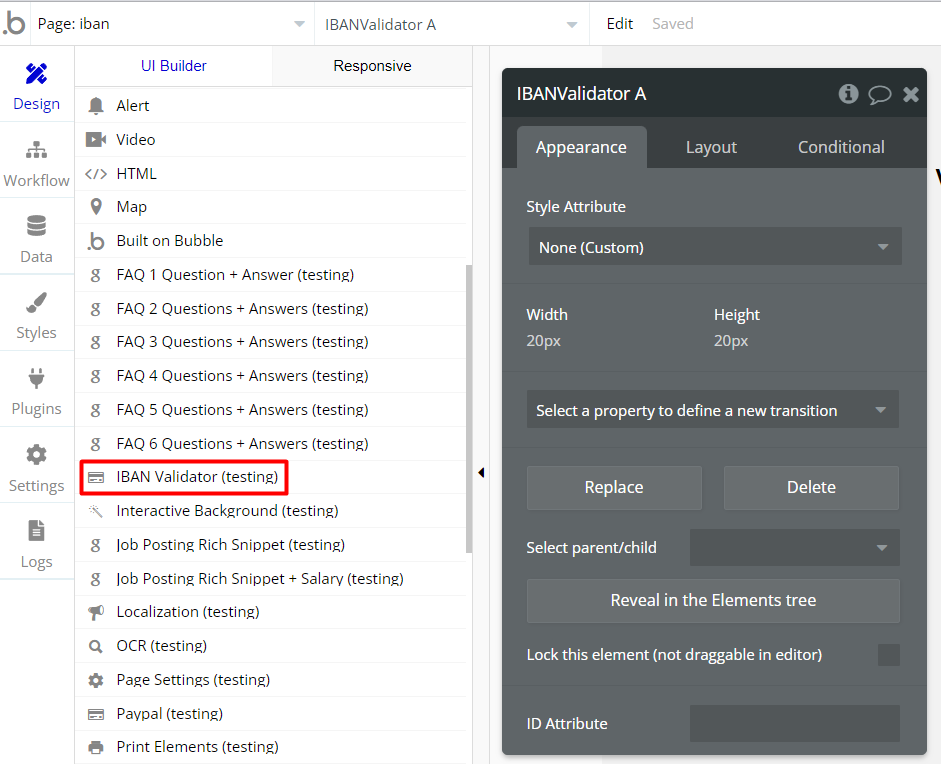The height and width of the screenshot is (764, 941).
Task: Switch to the Layout tab
Action: pyautogui.click(x=711, y=147)
